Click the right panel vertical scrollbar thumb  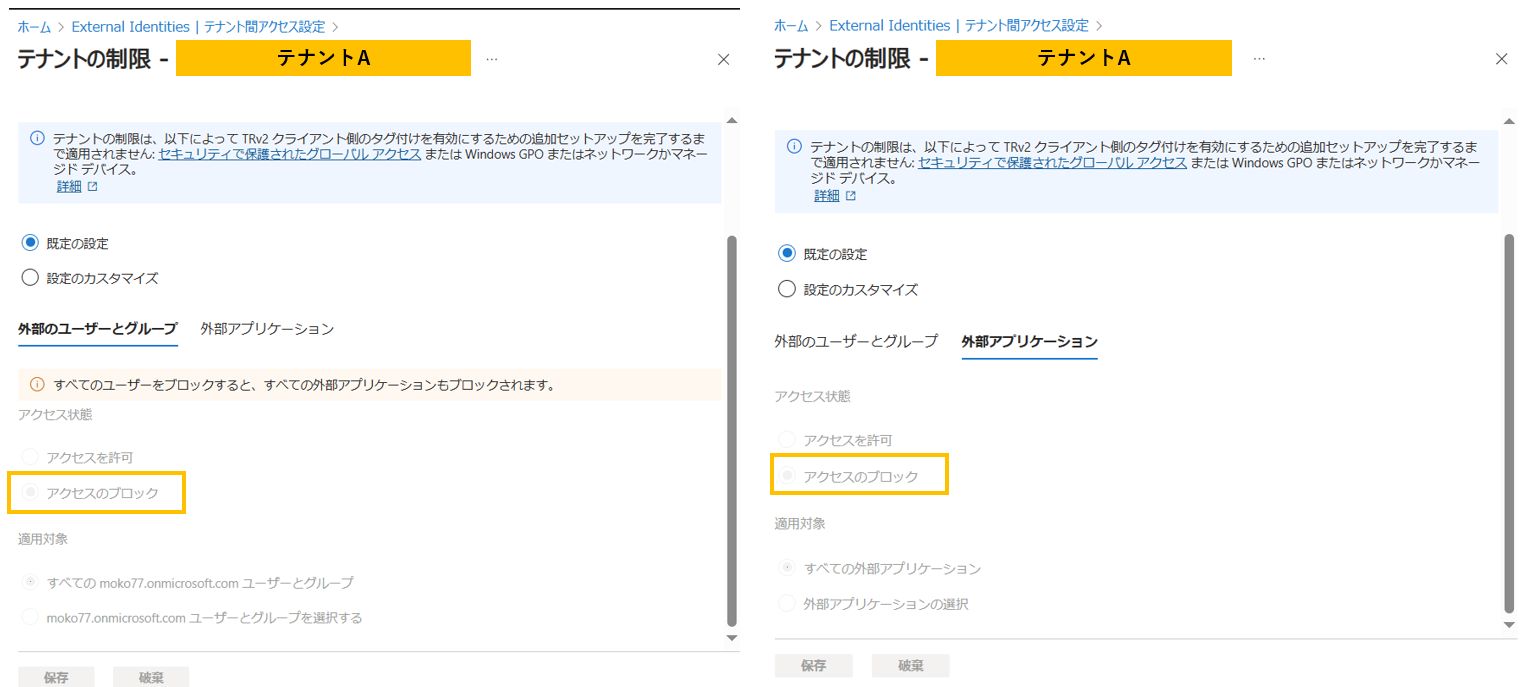click(x=1510, y=423)
